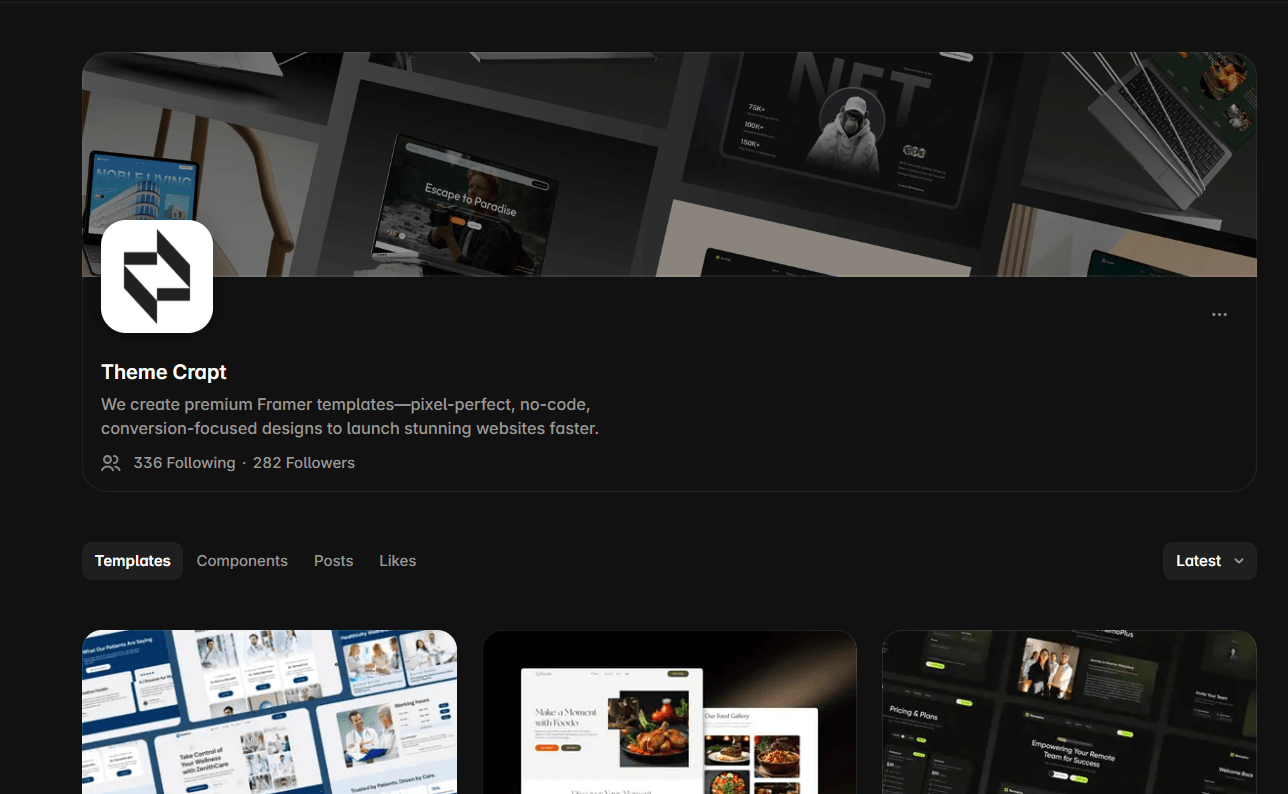The height and width of the screenshot is (794, 1288).
Task: Open the 336 Following list
Action: 184,463
